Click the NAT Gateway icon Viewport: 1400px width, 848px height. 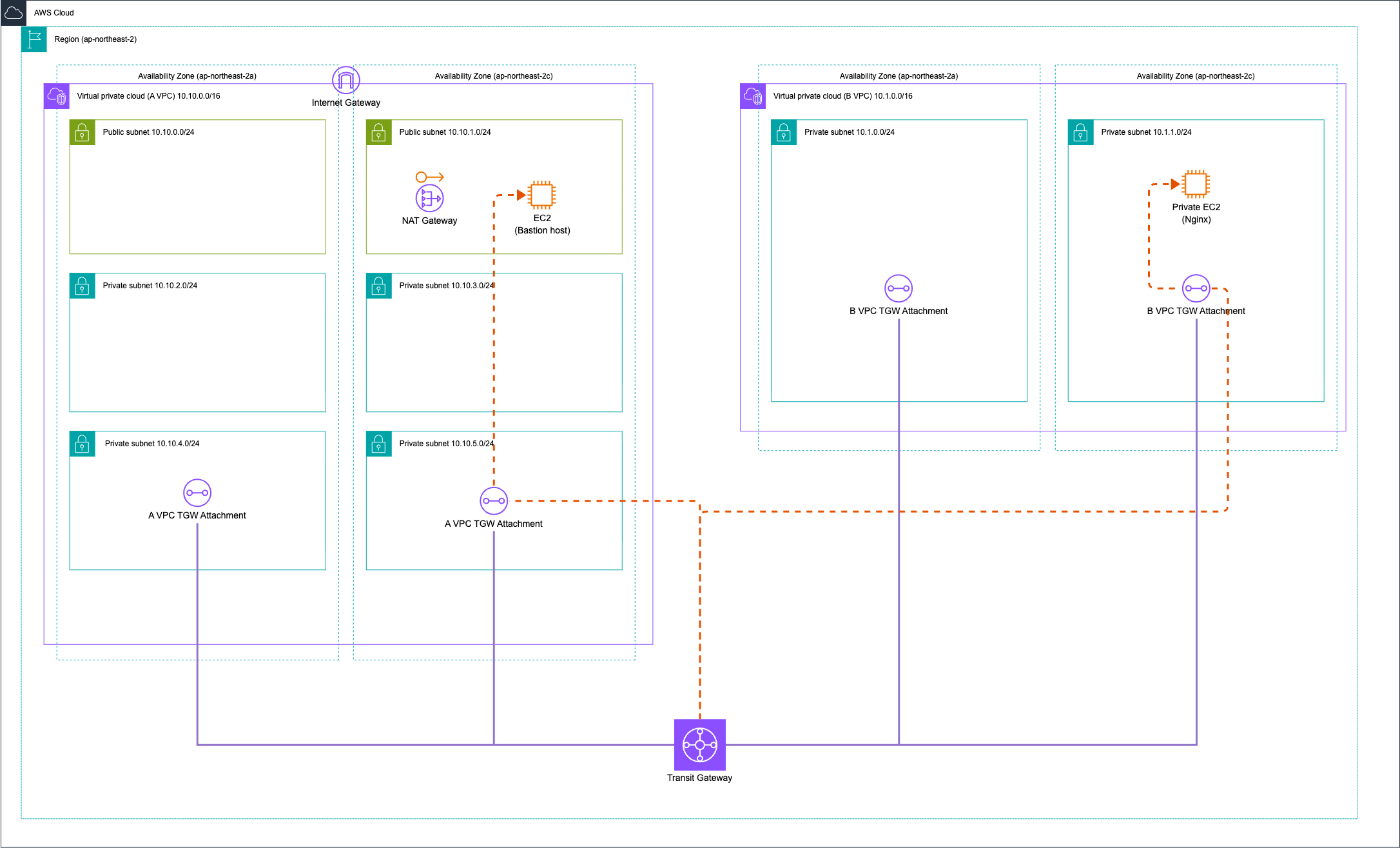429,198
